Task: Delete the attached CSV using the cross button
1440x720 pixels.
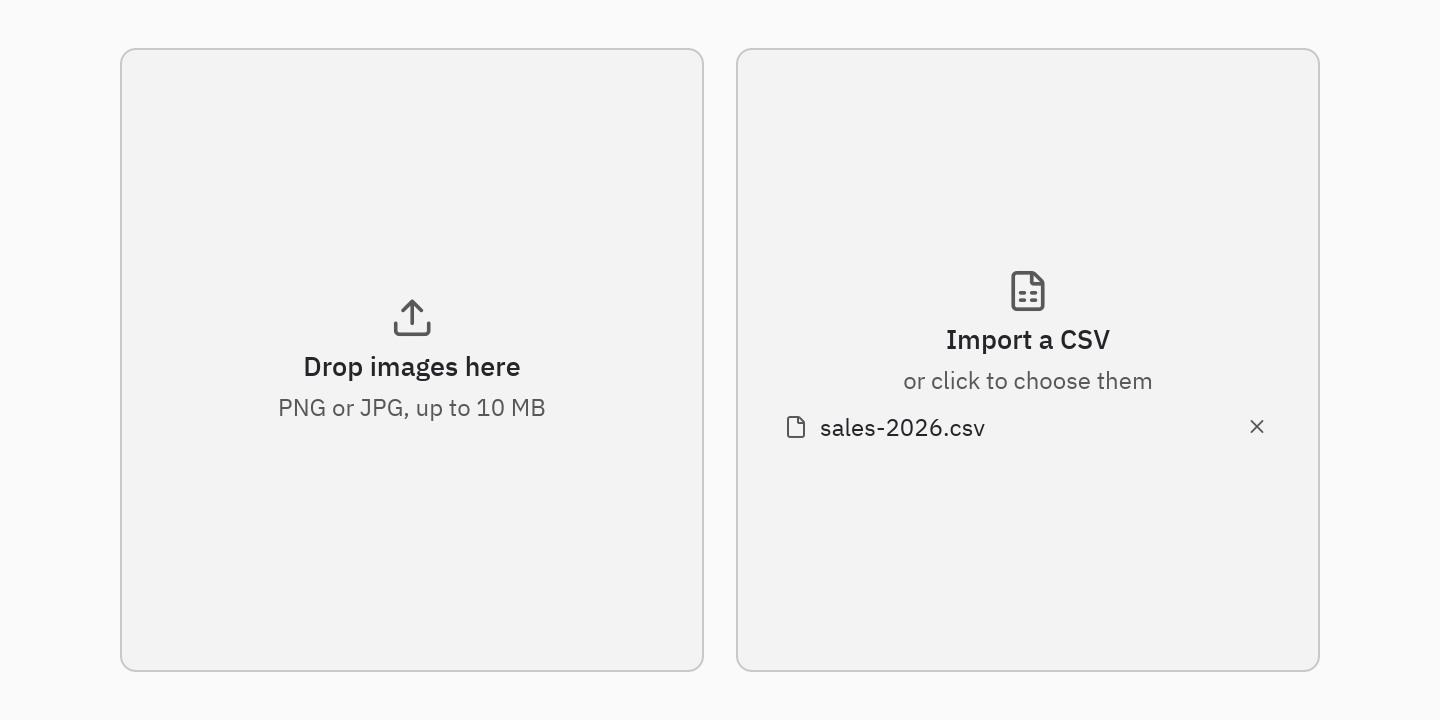Action: pos(1257,427)
